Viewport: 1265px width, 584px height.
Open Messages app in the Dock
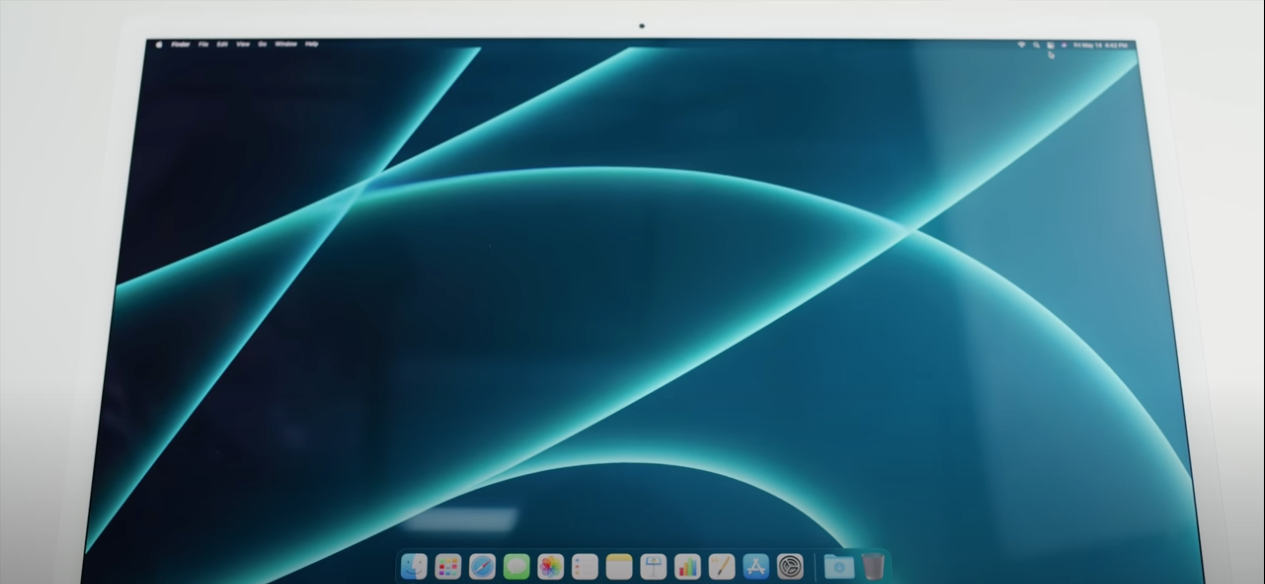[x=516, y=567]
